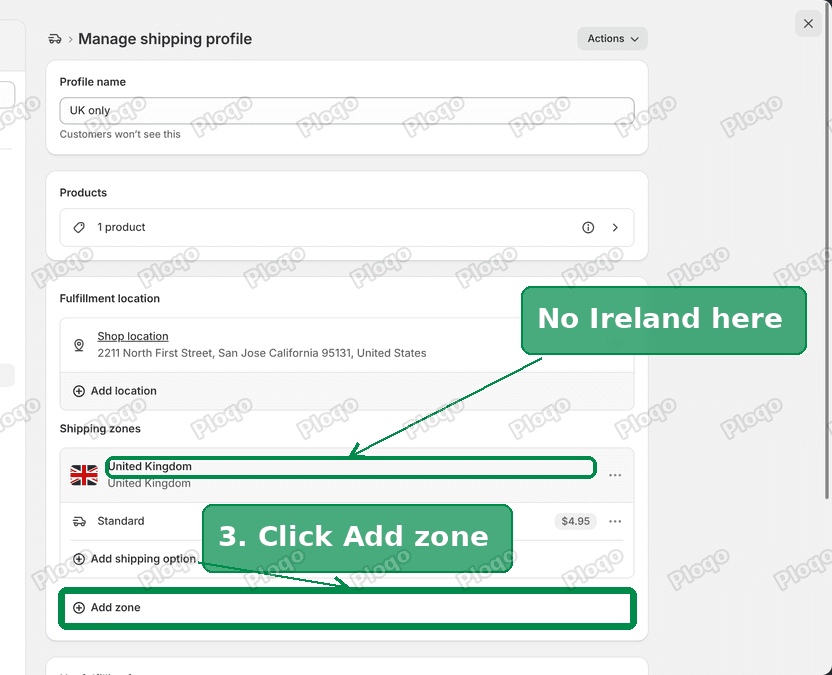Click the United Kingdom flag icon
This screenshot has width=832, height=675.
pyautogui.click(x=84, y=475)
